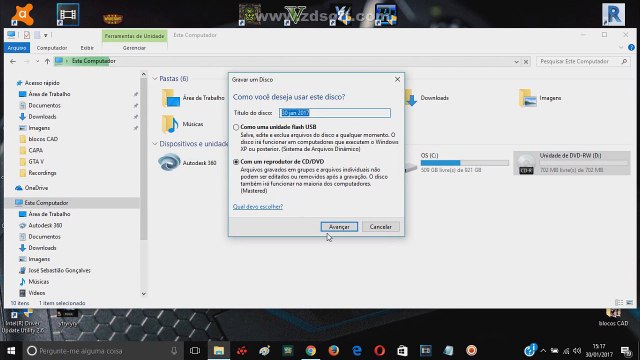Open 'Qual devo escolher?' help link
The width and height of the screenshot is (640, 360).
click(258, 207)
